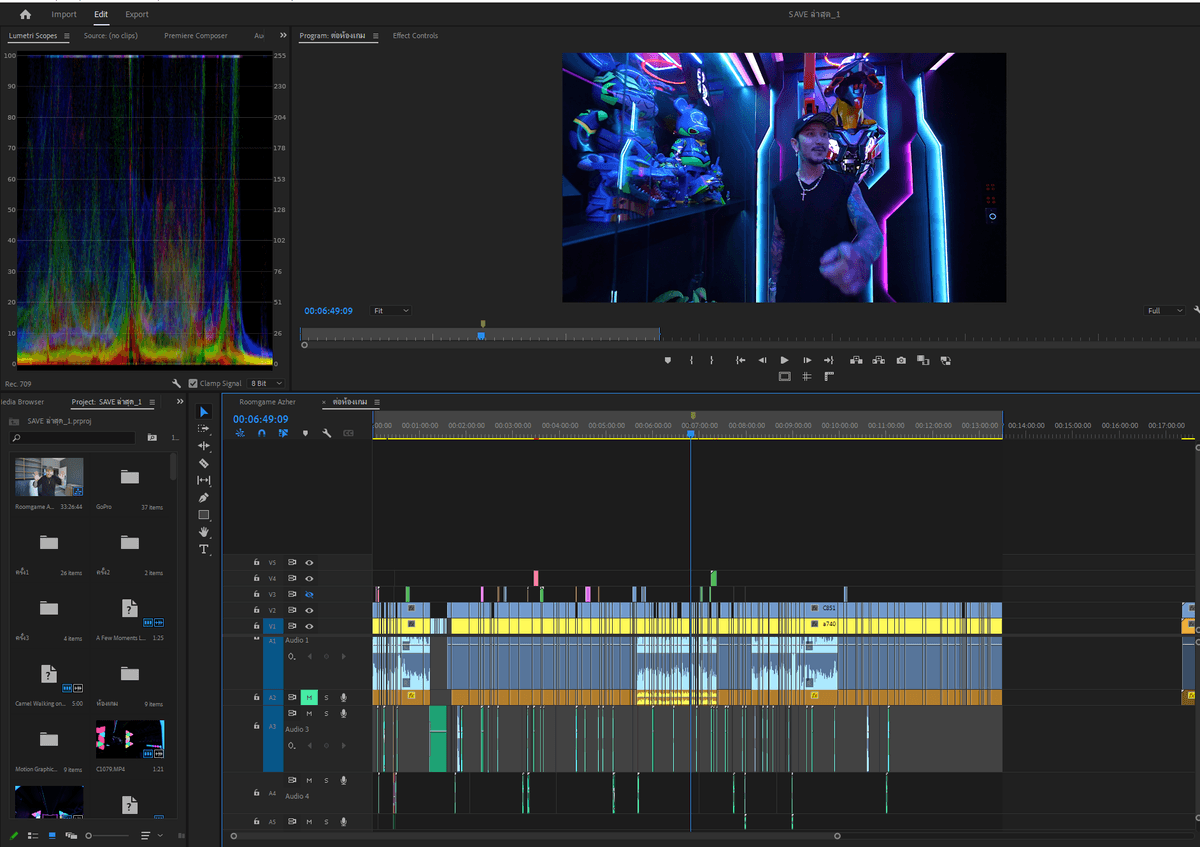Click the new bin icon beside project search

[152, 437]
